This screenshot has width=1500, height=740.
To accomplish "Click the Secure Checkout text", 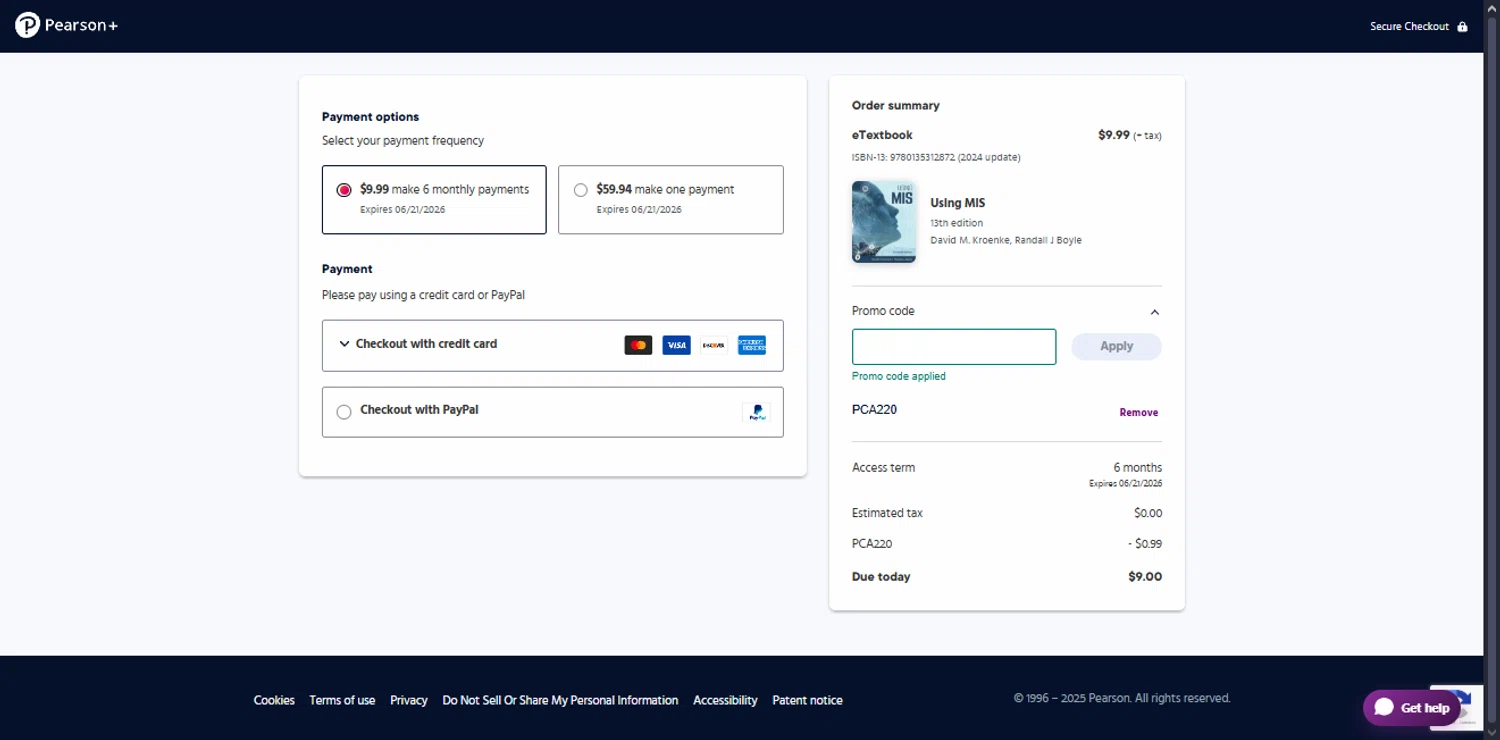I will (x=1409, y=26).
